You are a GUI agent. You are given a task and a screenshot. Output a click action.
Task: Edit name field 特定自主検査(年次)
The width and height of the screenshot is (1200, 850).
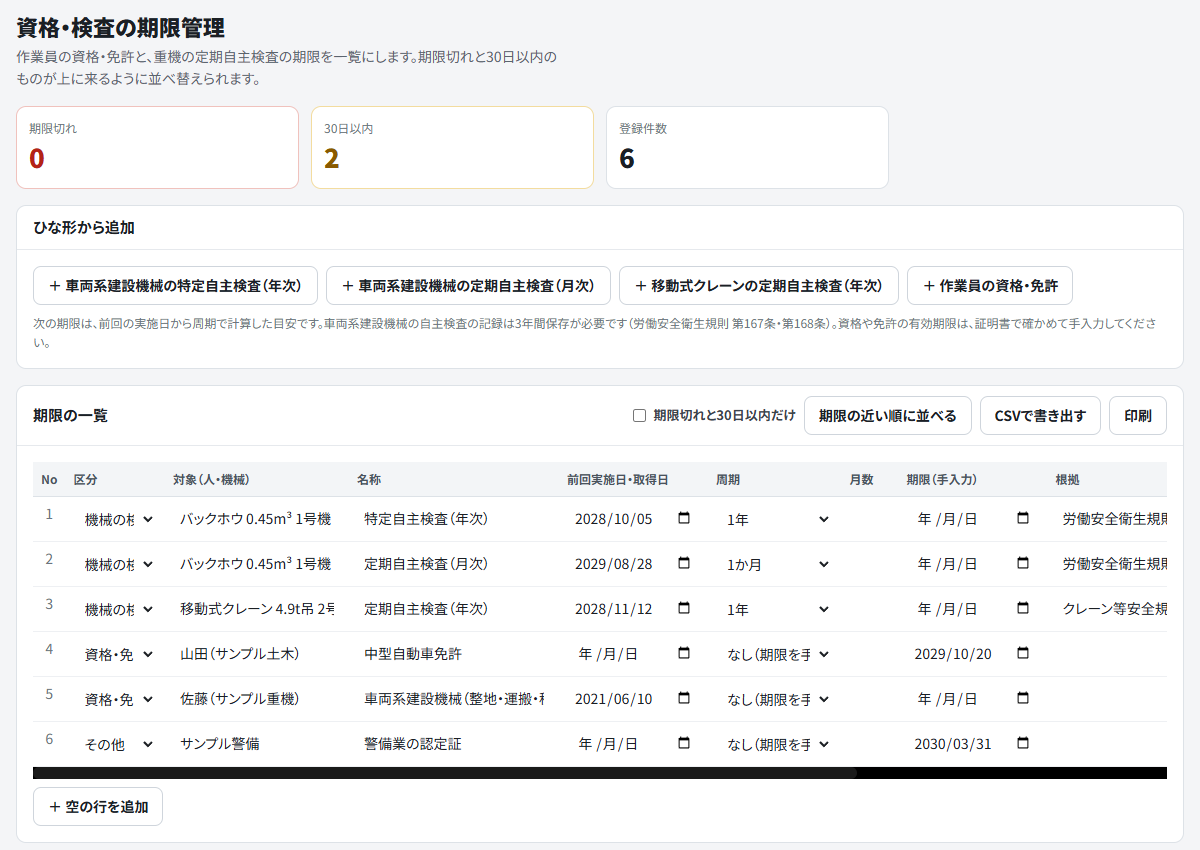(x=455, y=519)
